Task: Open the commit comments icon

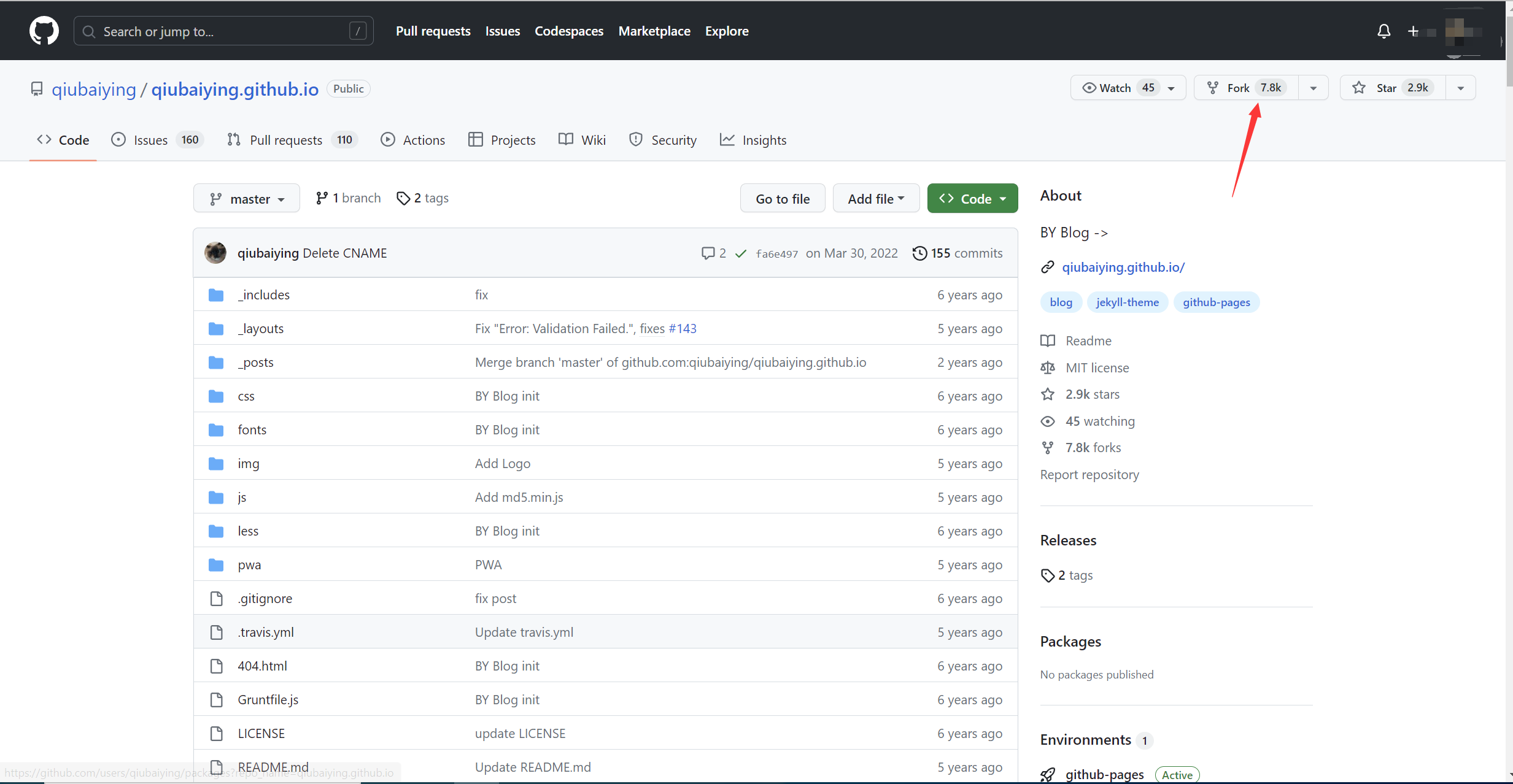Action: [708, 253]
